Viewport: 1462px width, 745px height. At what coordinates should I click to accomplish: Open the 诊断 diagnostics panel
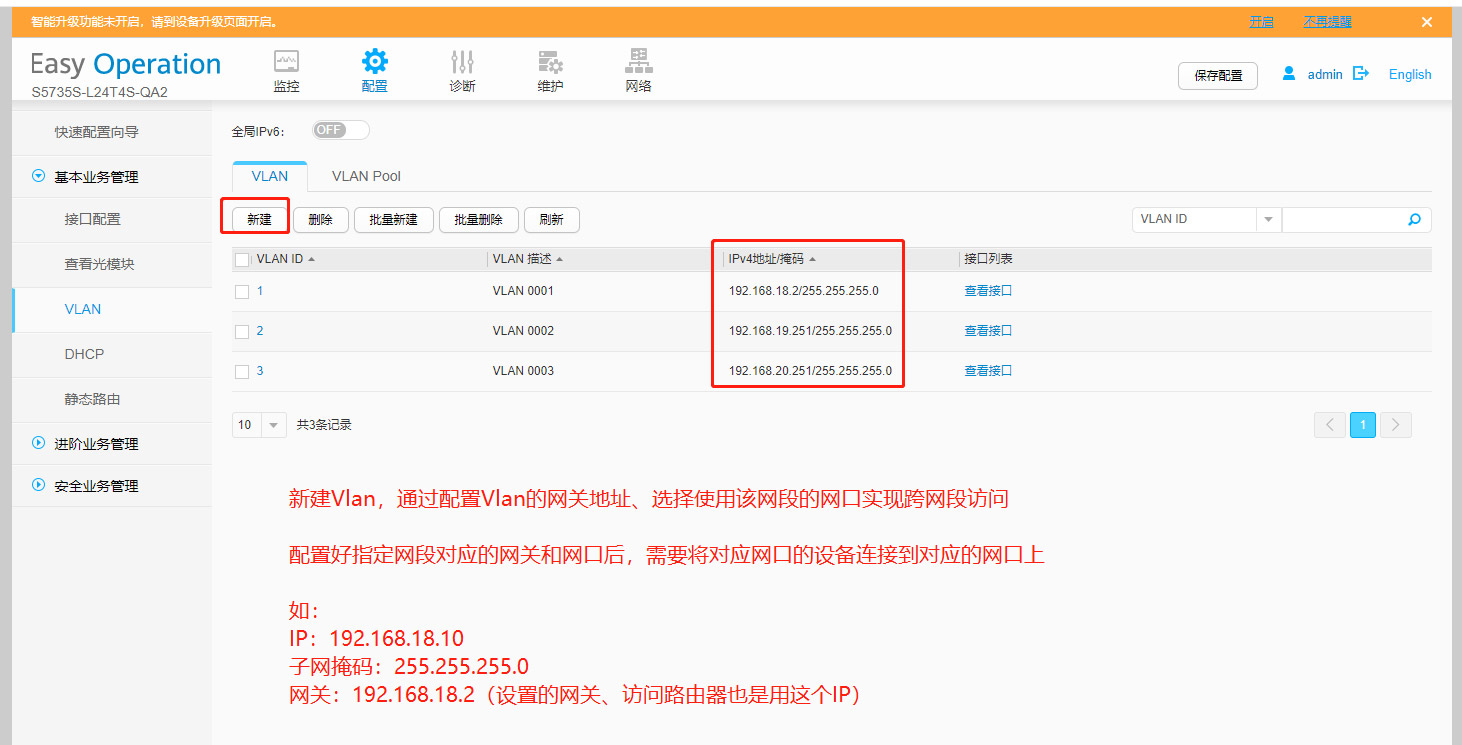click(462, 68)
